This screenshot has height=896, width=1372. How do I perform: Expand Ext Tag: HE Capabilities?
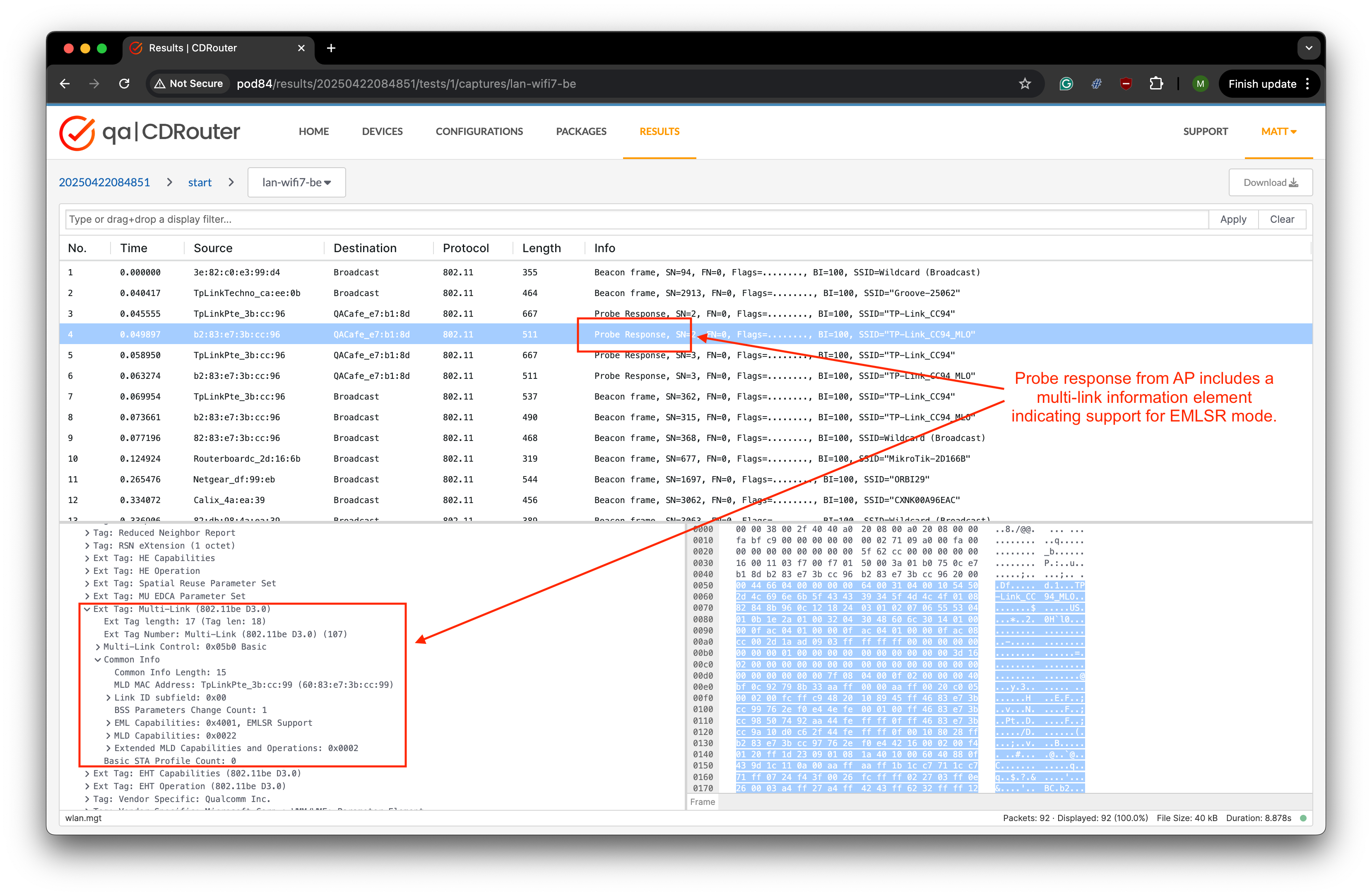tap(87, 558)
